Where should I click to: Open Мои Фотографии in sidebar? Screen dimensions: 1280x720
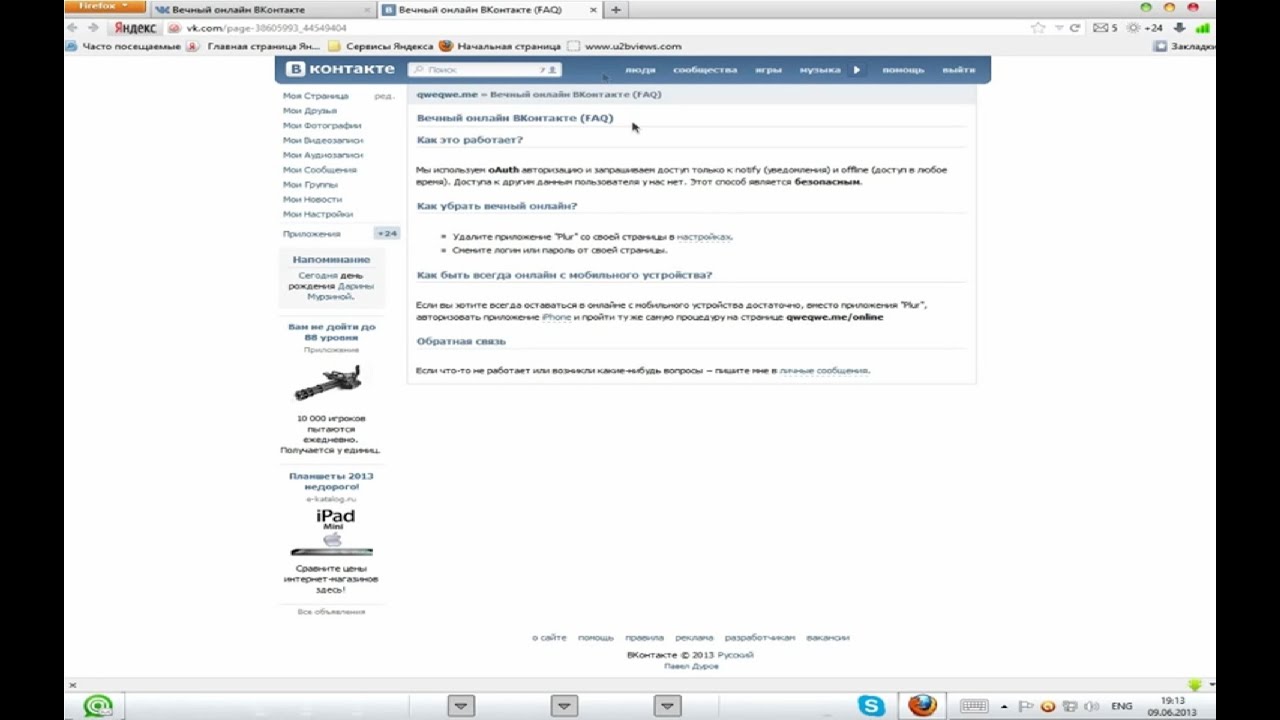pyautogui.click(x=322, y=126)
